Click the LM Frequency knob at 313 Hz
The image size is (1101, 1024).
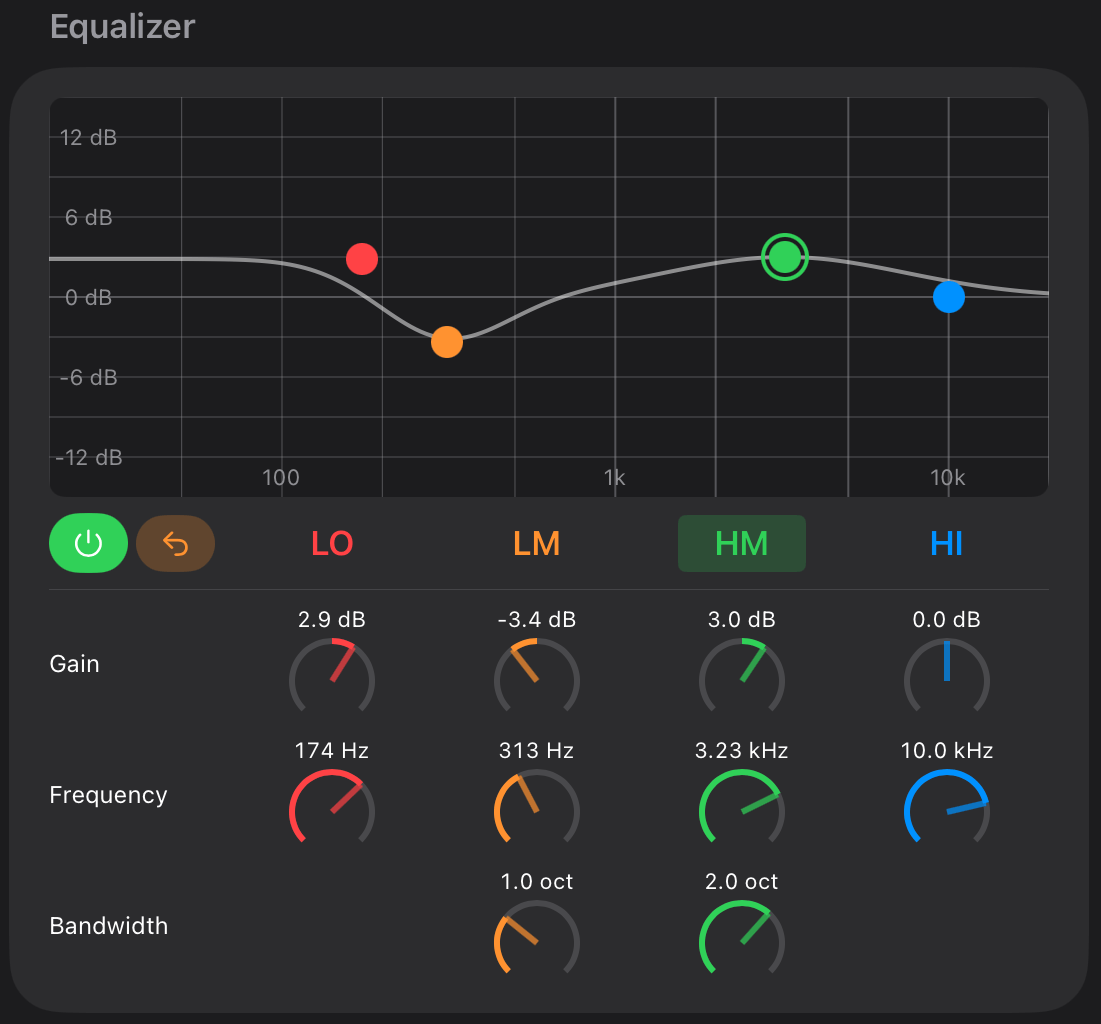(x=537, y=810)
